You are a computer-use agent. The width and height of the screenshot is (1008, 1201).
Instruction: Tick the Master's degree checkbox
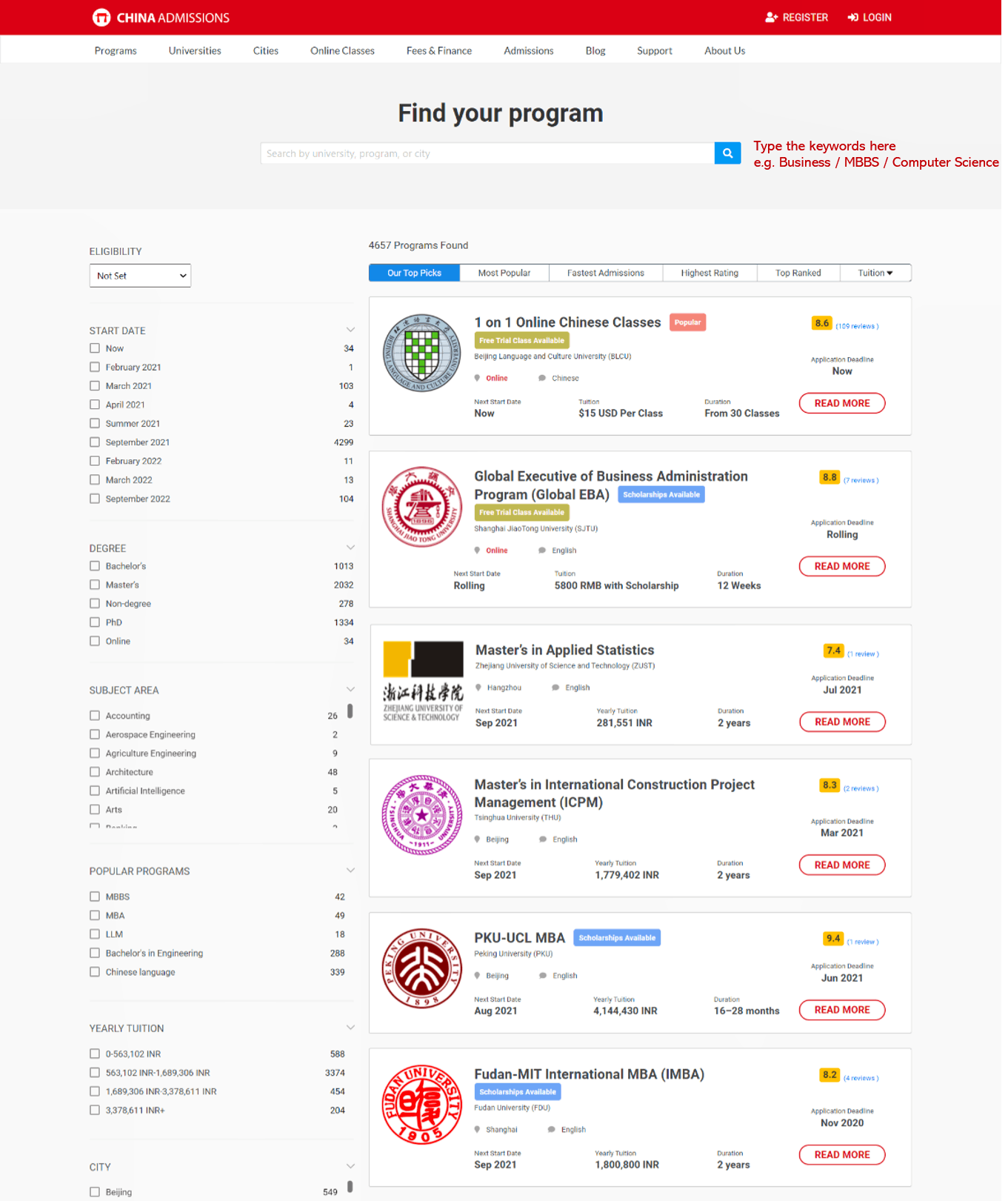(95, 585)
